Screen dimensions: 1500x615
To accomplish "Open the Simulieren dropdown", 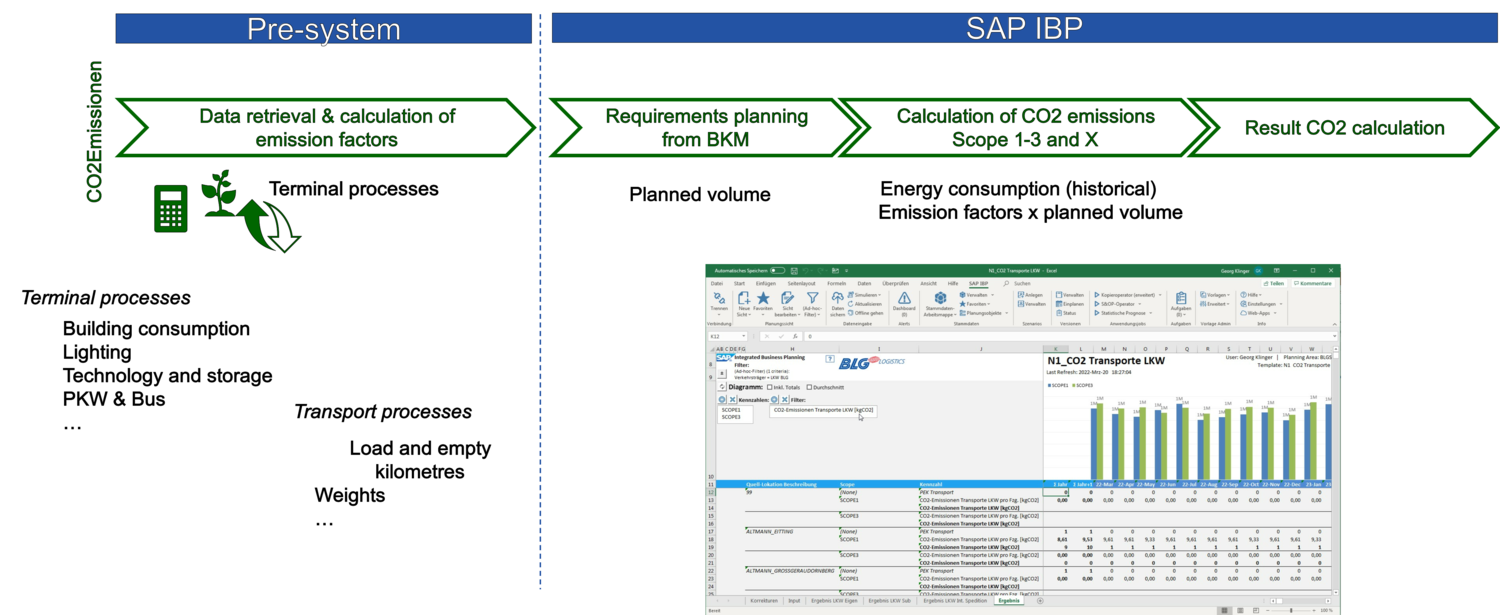I will point(866,296).
